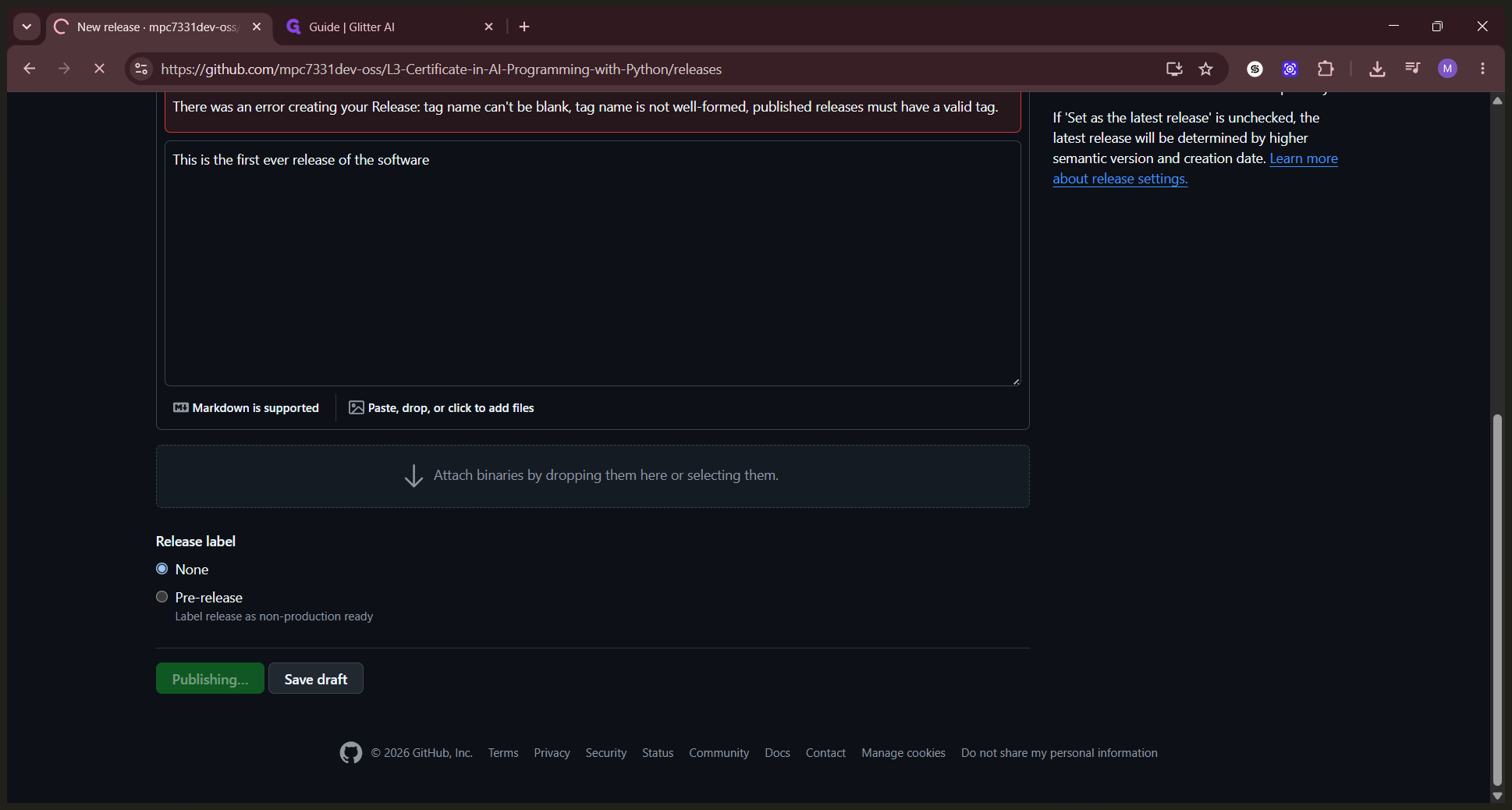View site information icon in address bar
Image resolution: width=1512 pixels, height=810 pixels.
tap(141, 69)
